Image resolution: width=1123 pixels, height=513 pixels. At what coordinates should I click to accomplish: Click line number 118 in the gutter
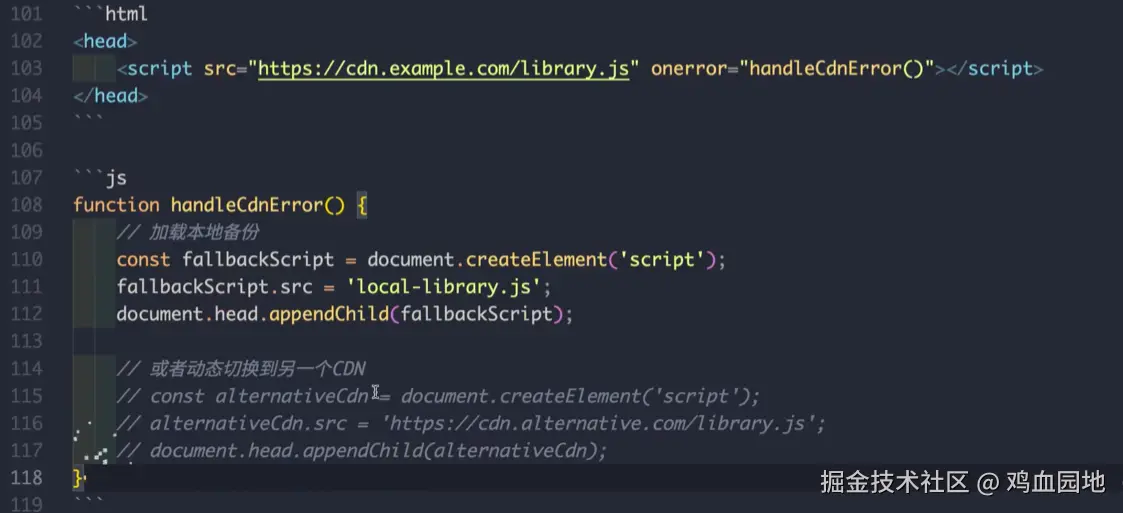pos(26,478)
